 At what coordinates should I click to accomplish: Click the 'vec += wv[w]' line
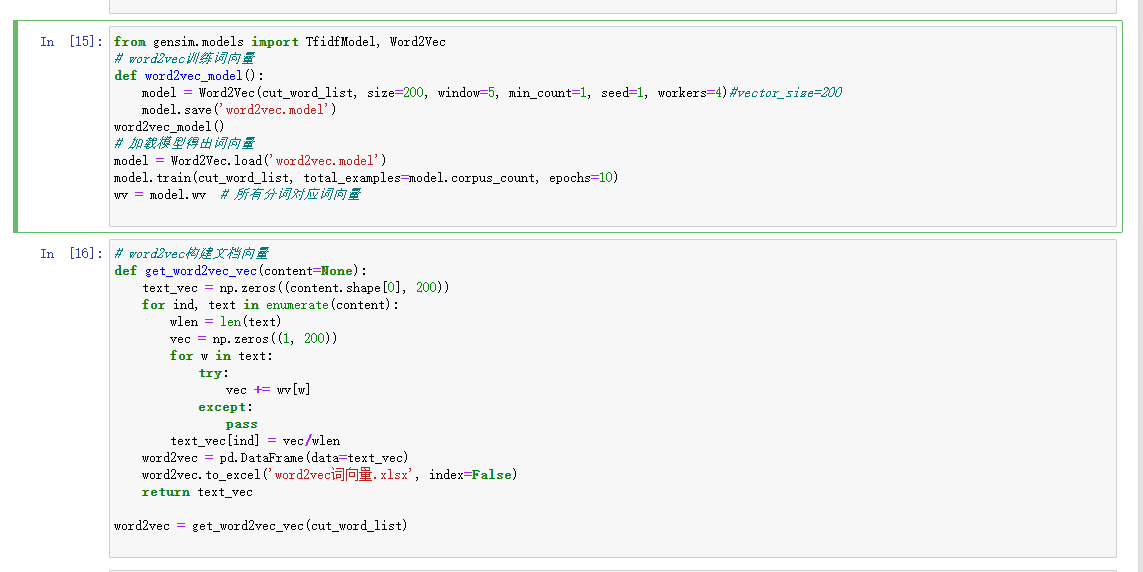click(268, 390)
